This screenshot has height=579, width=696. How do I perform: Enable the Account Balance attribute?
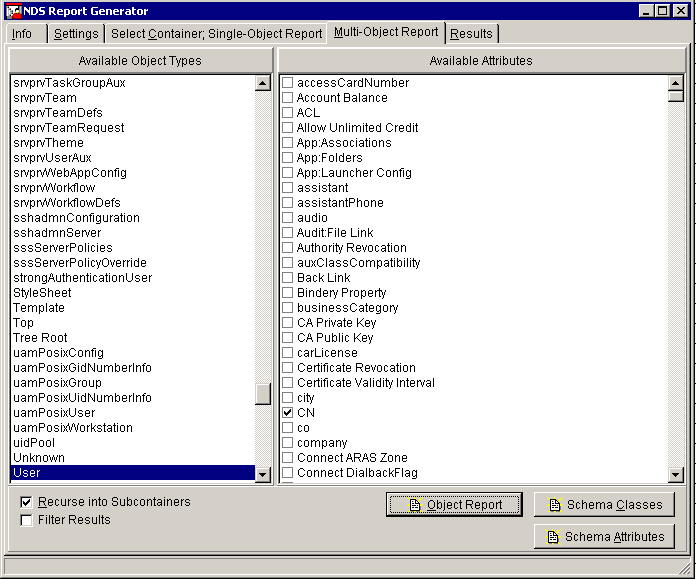(x=288, y=98)
